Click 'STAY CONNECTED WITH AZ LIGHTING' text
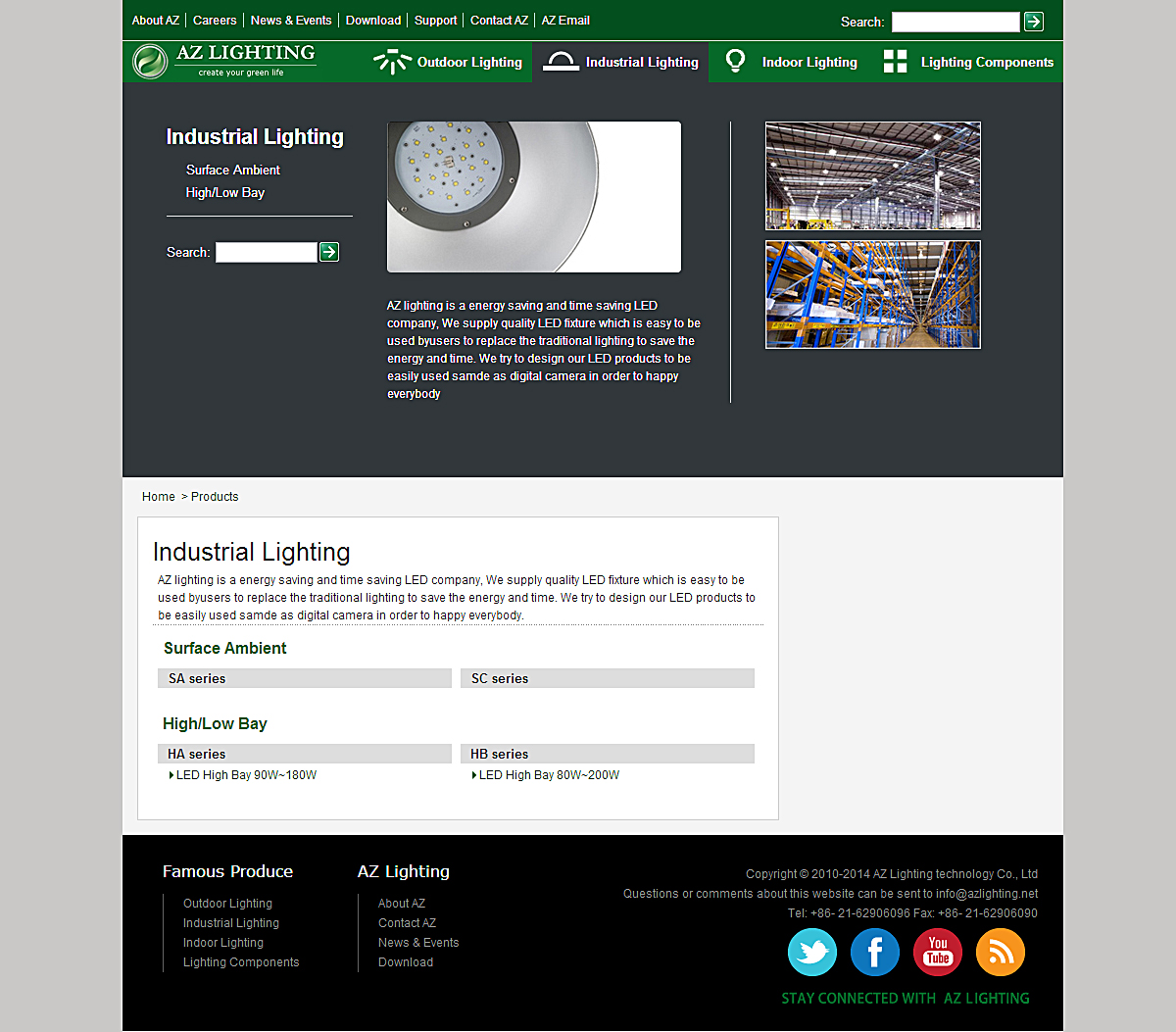 tap(906, 999)
